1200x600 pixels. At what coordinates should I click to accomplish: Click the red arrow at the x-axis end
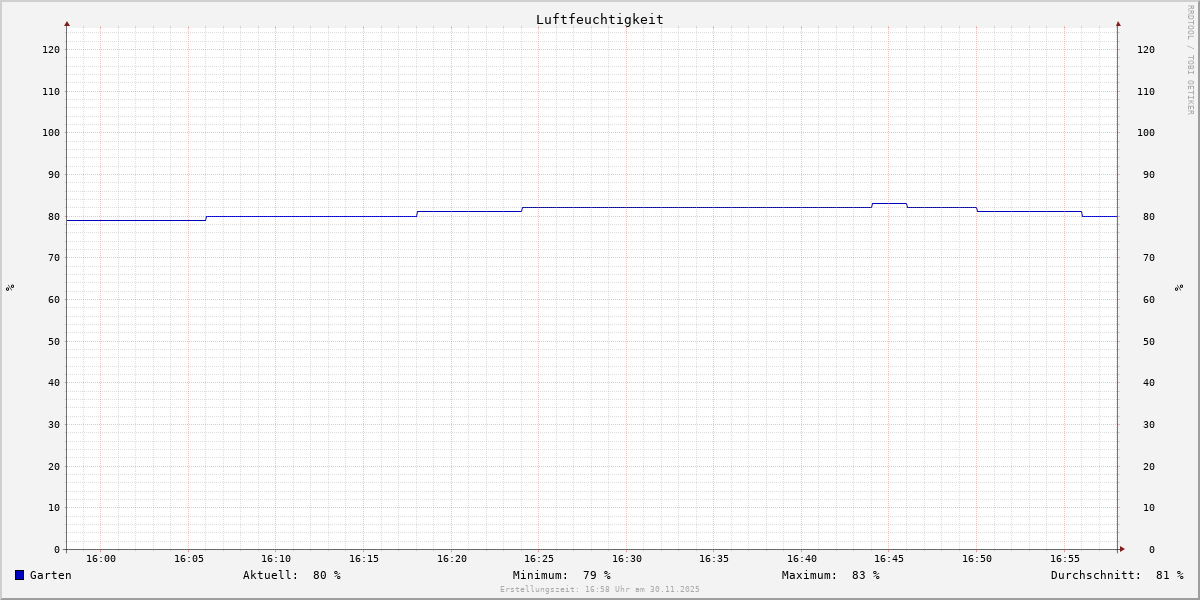tap(1122, 549)
